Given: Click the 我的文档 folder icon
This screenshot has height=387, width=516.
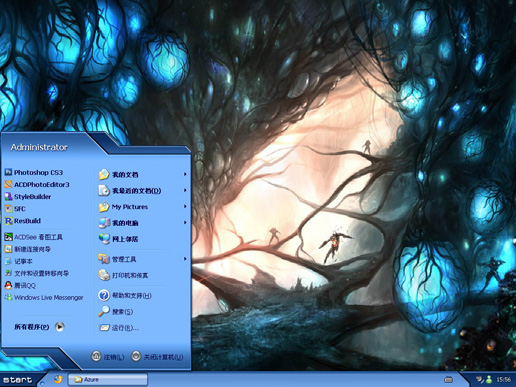Looking at the screenshot, I should pos(104,174).
